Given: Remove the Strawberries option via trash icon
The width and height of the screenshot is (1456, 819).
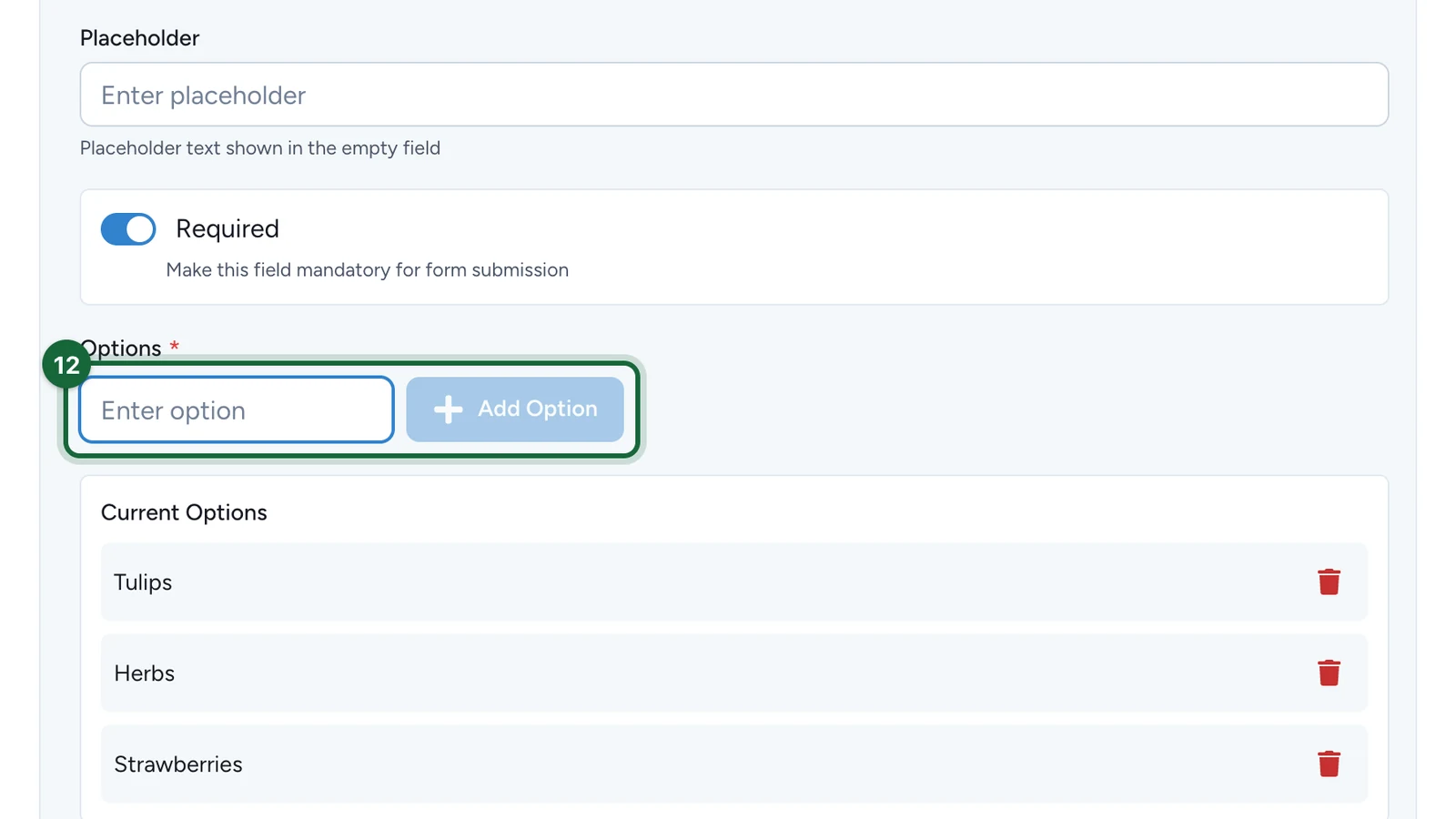Looking at the screenshot, I should 1329,763.
